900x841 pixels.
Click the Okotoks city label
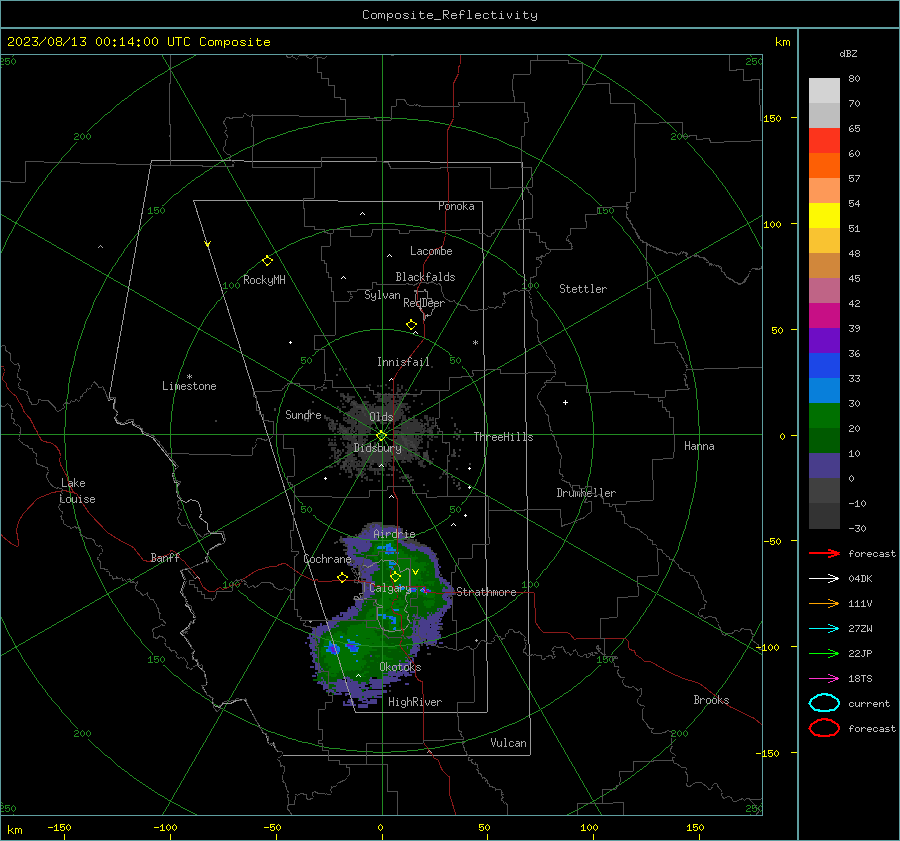coord(400,667)
